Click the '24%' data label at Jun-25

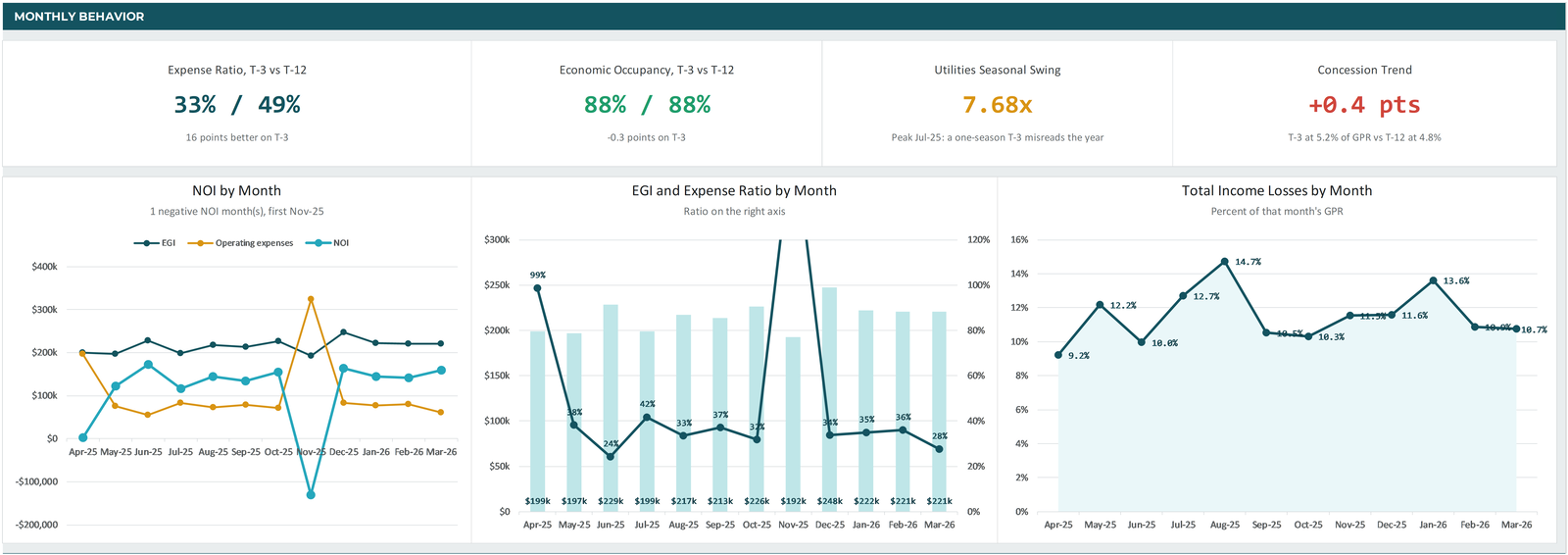coord(611,444)
